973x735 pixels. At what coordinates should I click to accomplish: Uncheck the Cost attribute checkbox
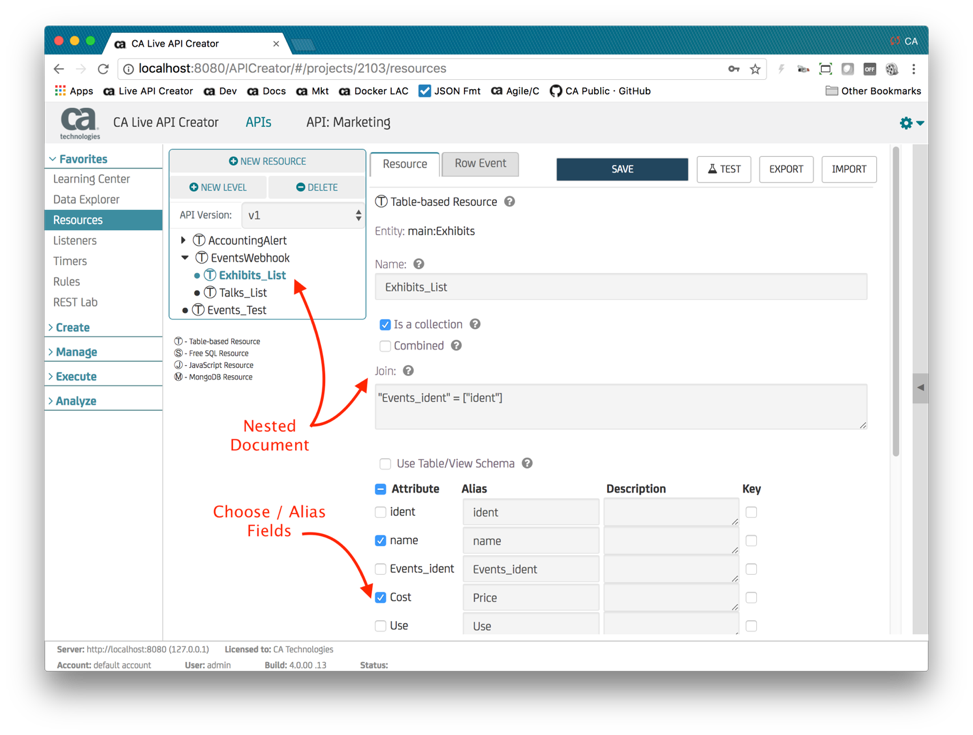click(380, 597)
